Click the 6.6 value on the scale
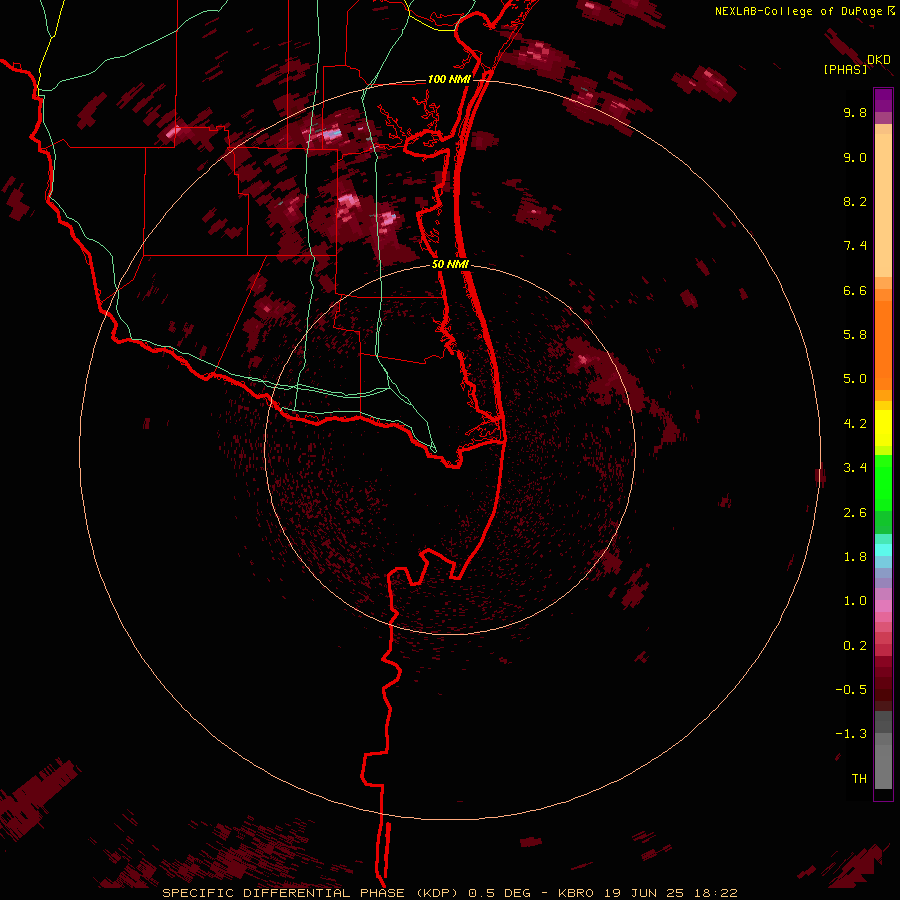This screenshot has height=900, width=900. click(x=855, y=290)
